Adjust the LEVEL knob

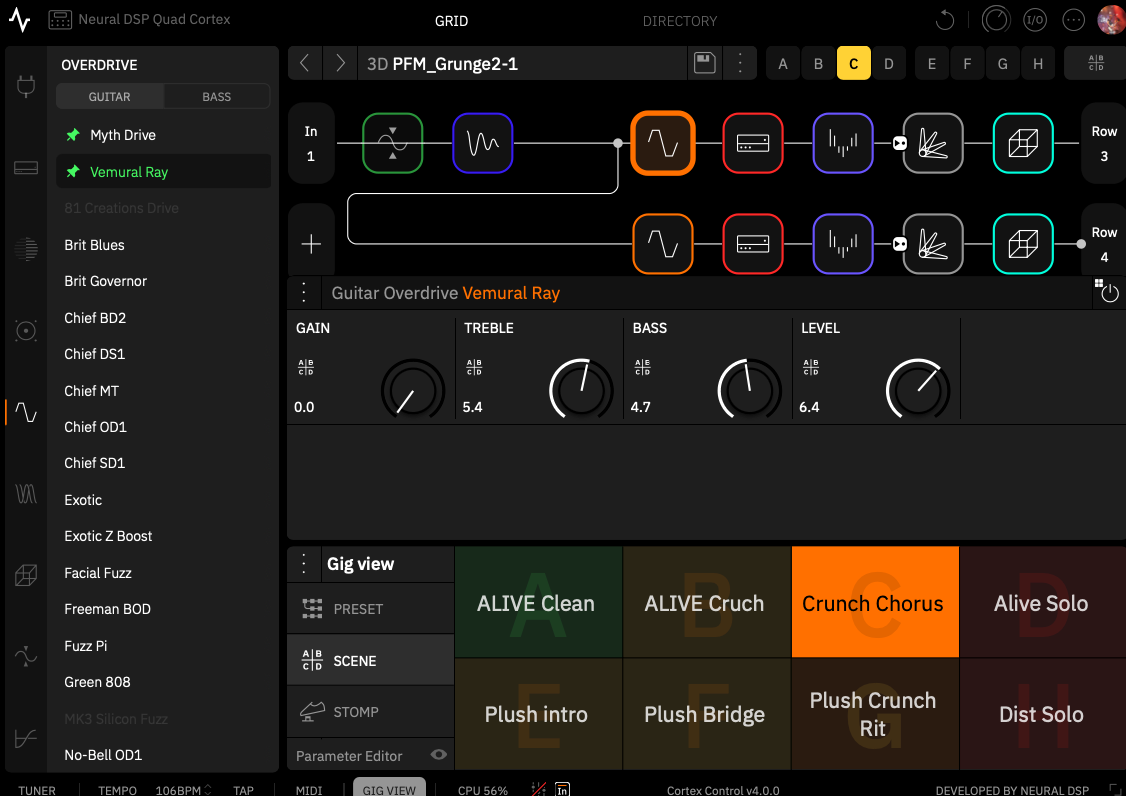[918, 390]
